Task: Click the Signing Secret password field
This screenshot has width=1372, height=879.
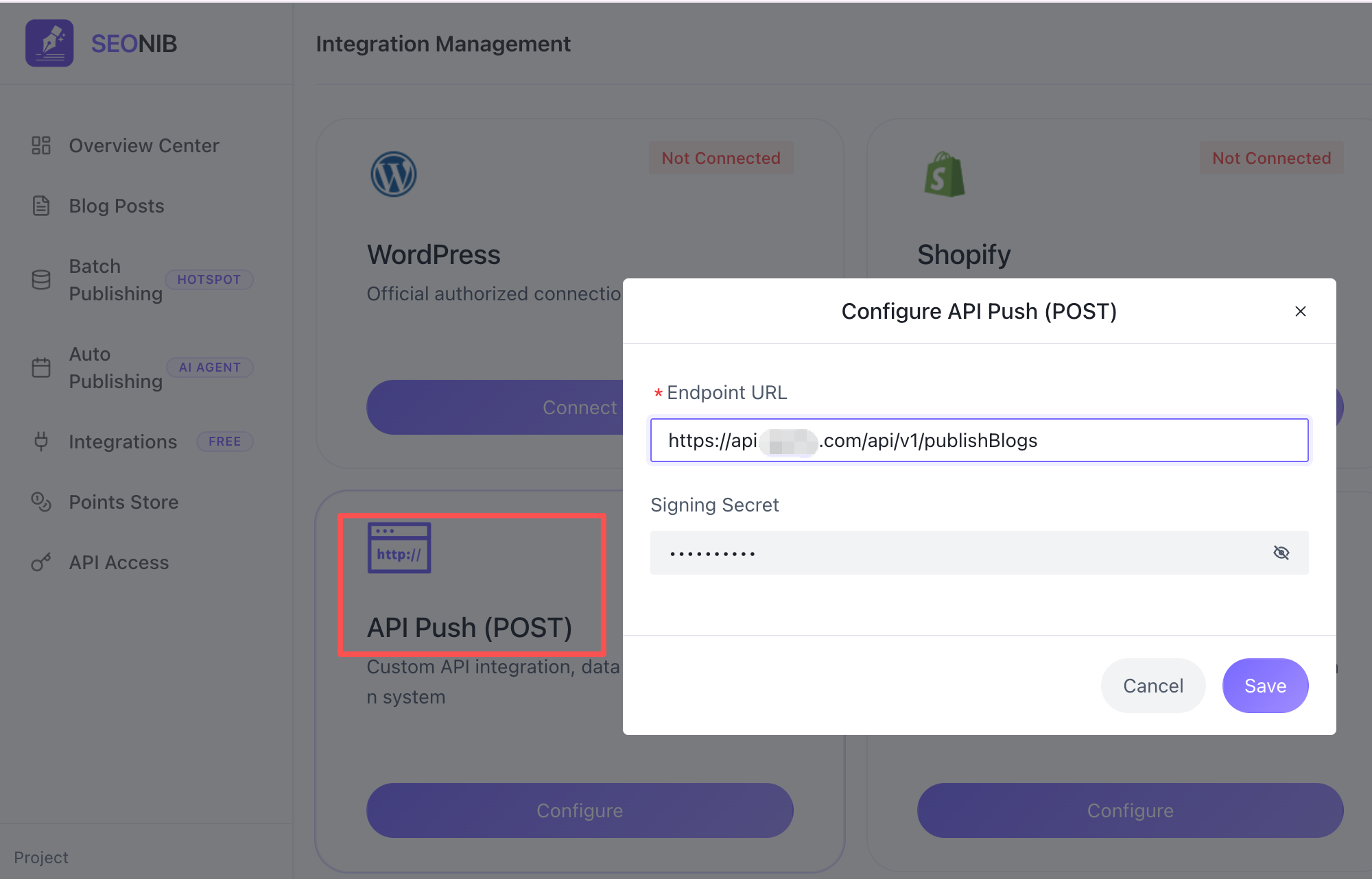Action: click(960, 553)
